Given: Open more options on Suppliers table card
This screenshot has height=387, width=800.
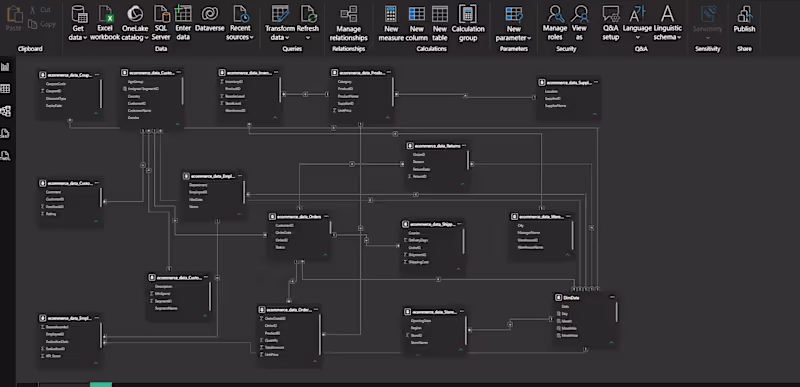Looking at the screenshot, I should [596, 82].
